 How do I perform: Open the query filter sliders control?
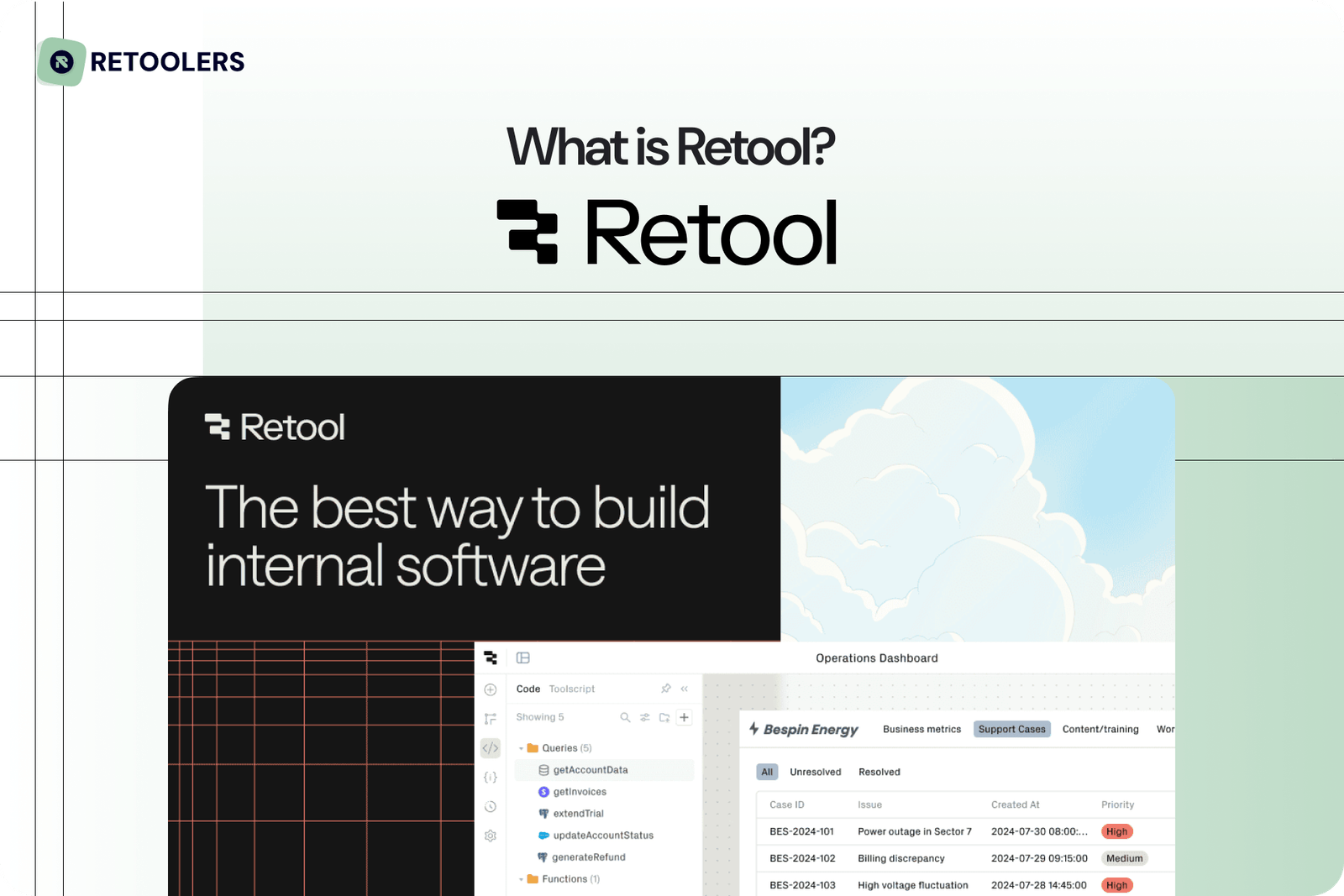(645, 717)
